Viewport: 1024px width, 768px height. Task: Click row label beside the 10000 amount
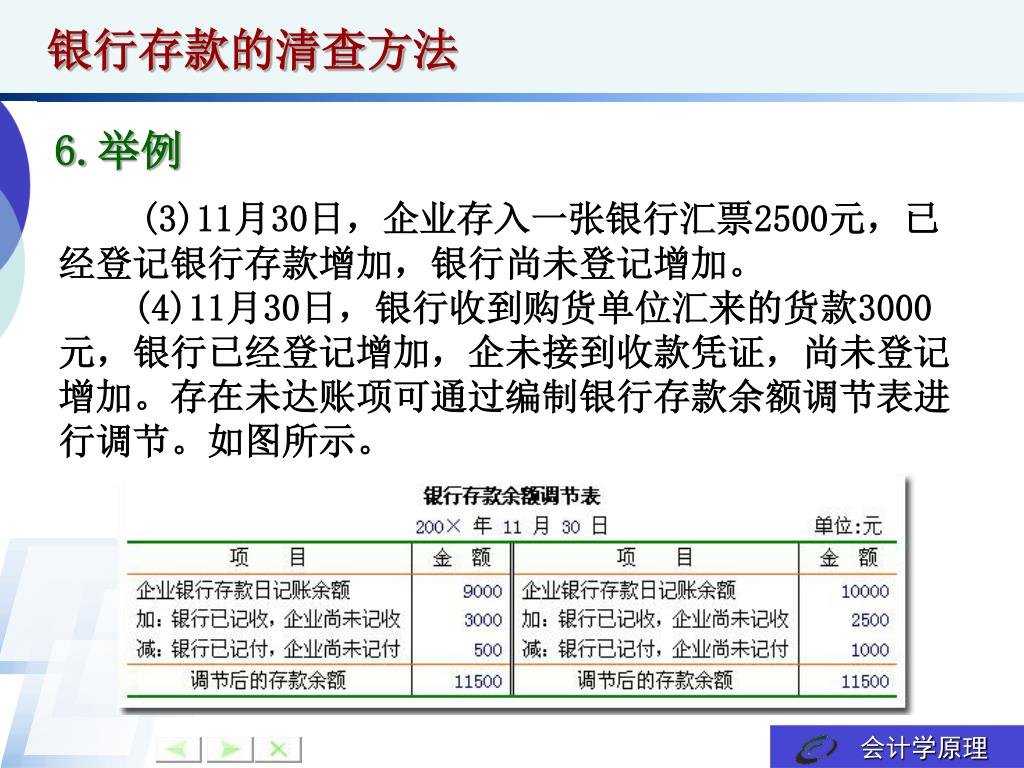(x=629, y=590)
